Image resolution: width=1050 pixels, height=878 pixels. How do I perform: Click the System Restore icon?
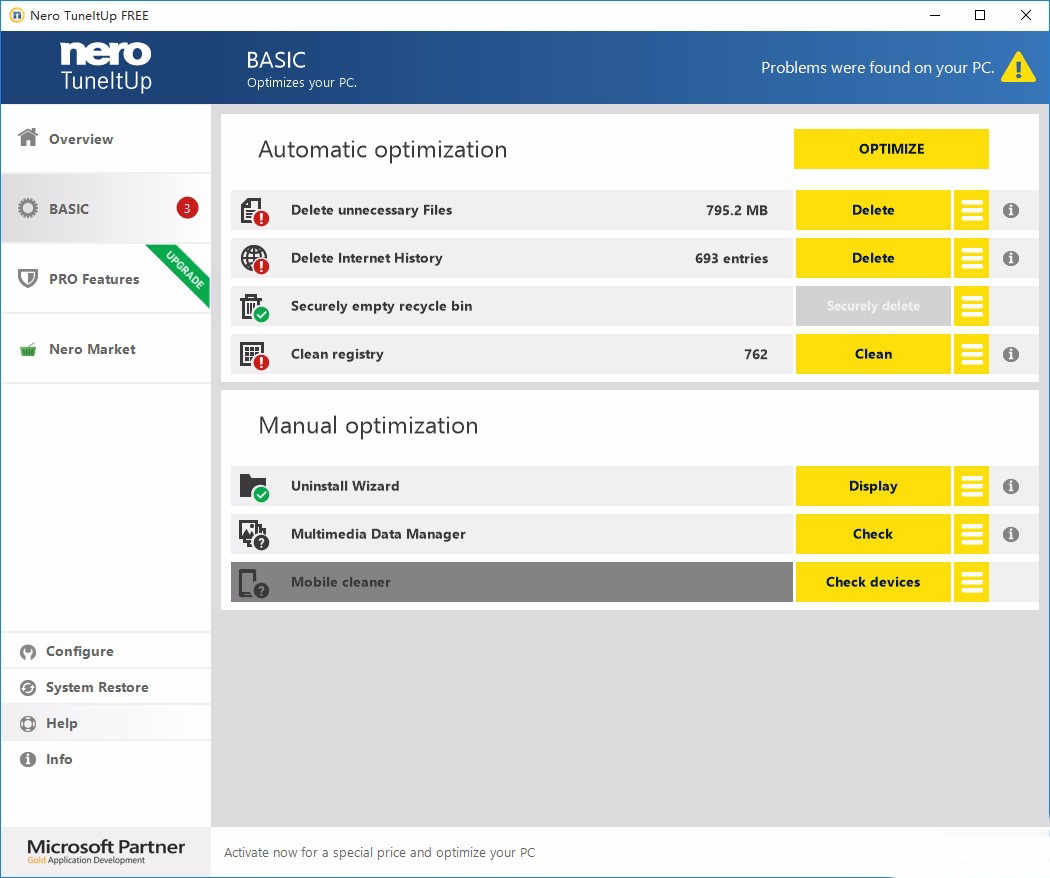(x=28, y=688)
